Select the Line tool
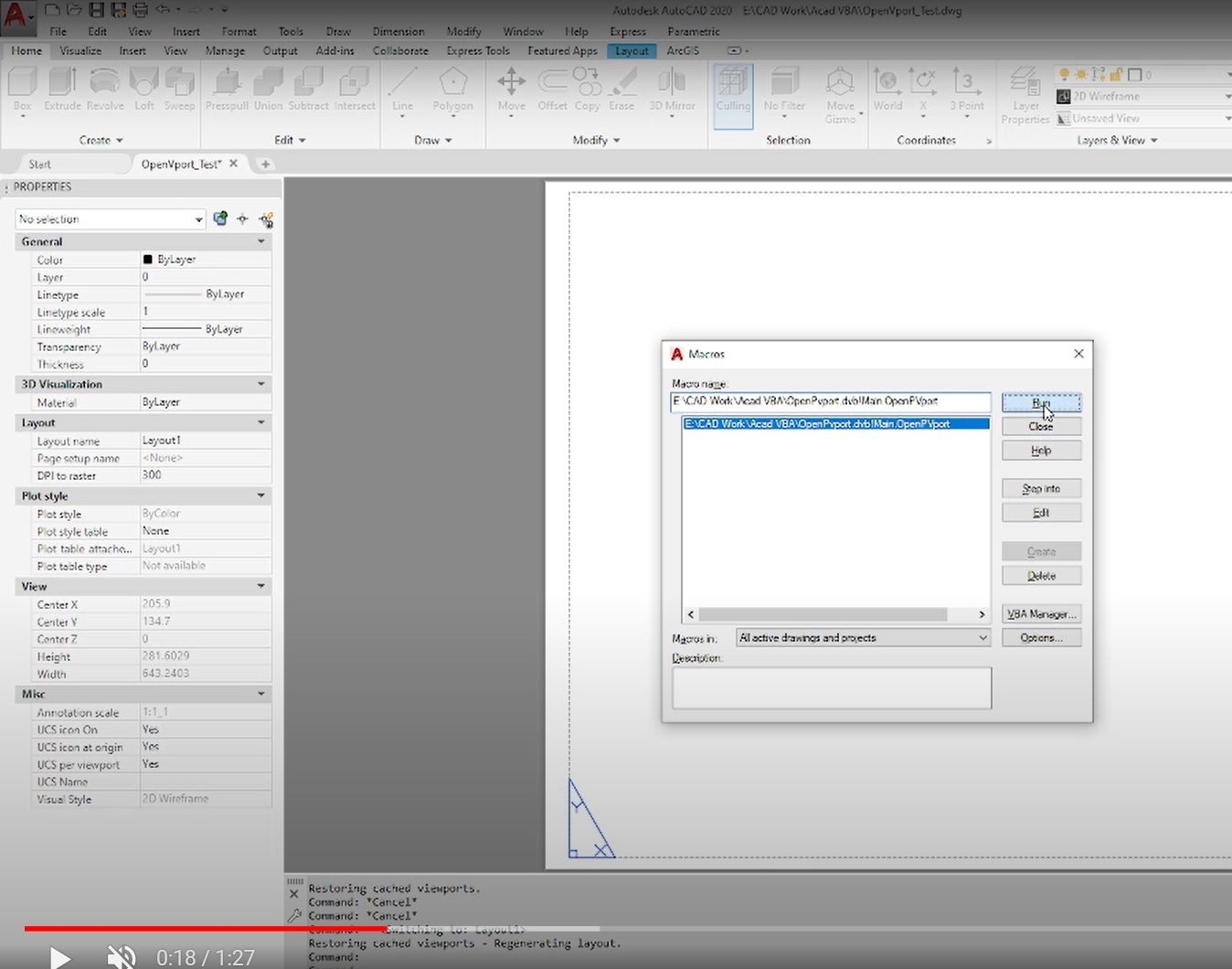The width and height of the screenshot is (1232, 969). point(401,87)
